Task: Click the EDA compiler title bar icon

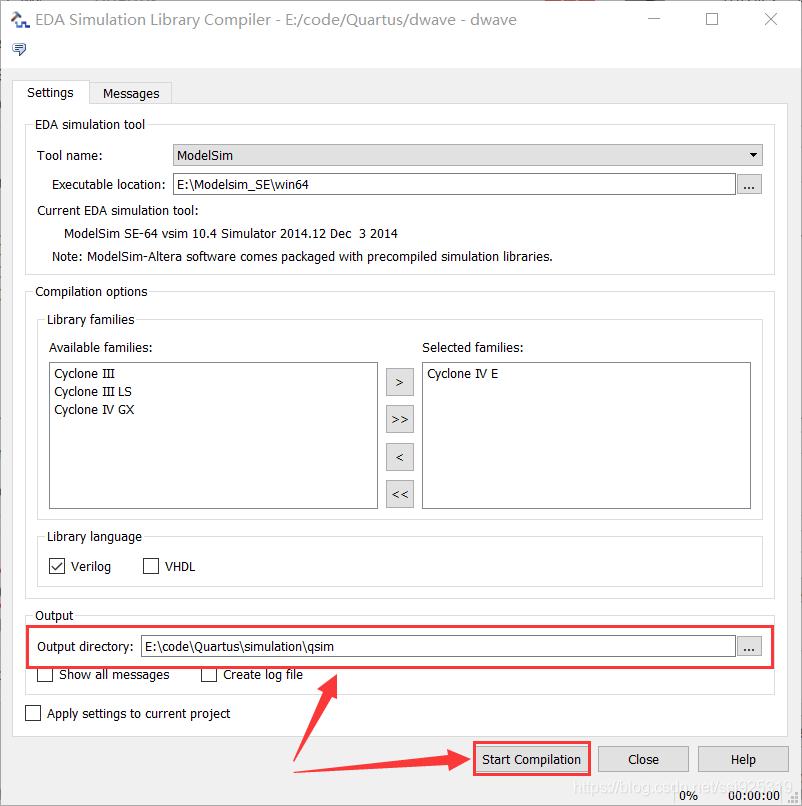Action: [20, 20]
